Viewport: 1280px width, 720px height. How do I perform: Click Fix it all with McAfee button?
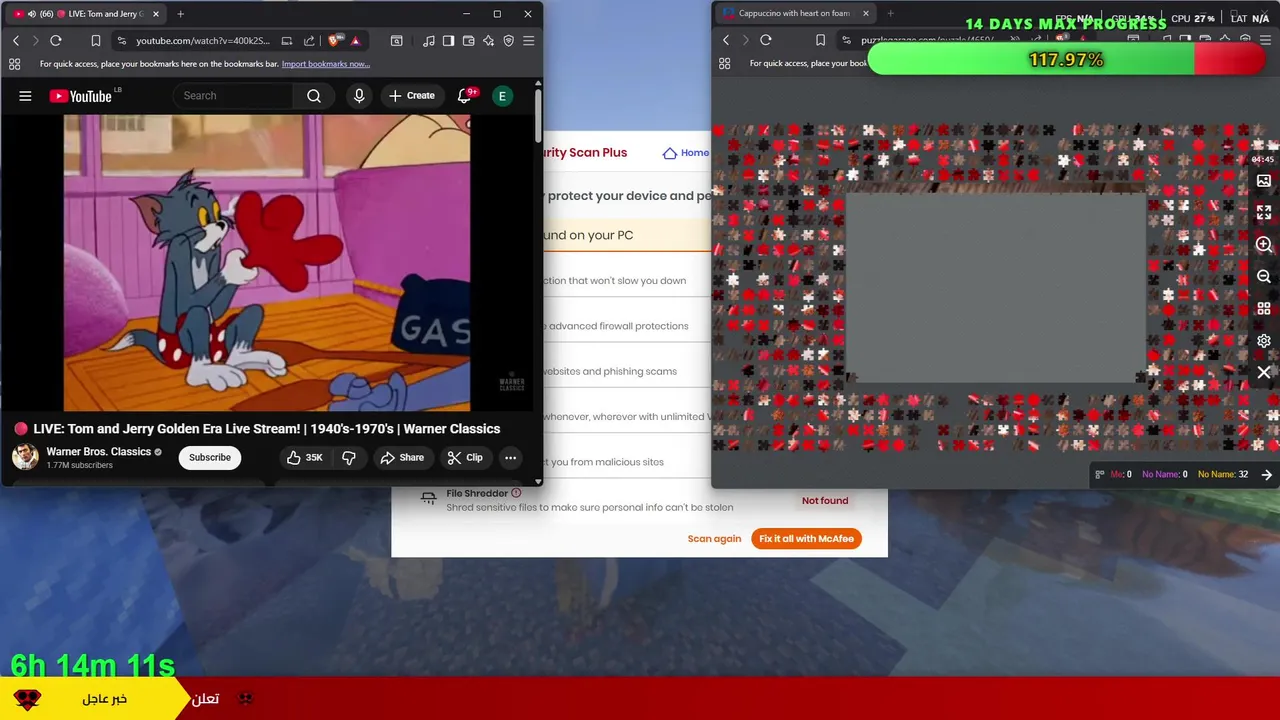point(806,539)
